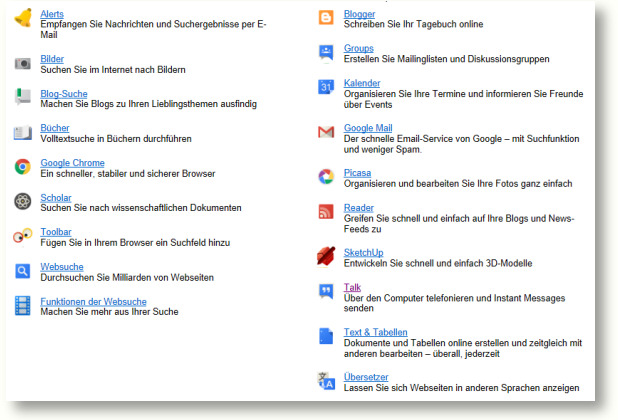Click the Übersetzer translate icon
This screenshot has width=618, height=420.
pos(326,381)
